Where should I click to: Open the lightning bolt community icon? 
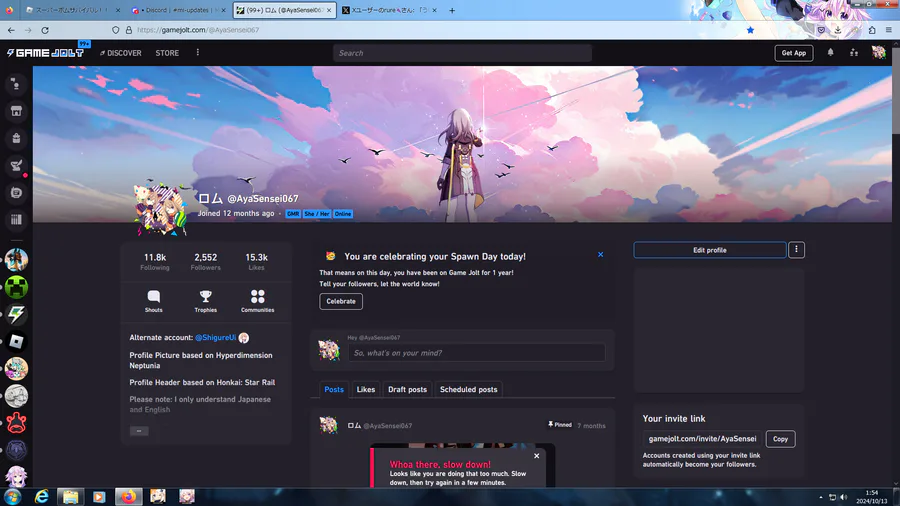[16, 314]
